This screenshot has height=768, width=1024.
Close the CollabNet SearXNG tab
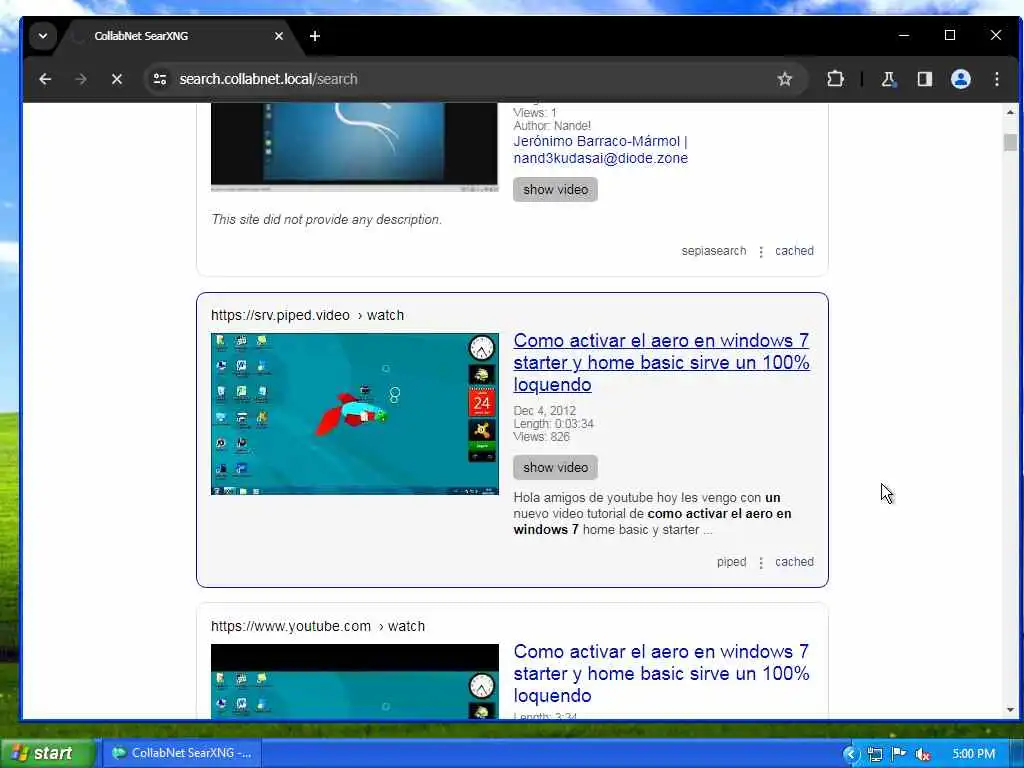(x=279, y=36)
